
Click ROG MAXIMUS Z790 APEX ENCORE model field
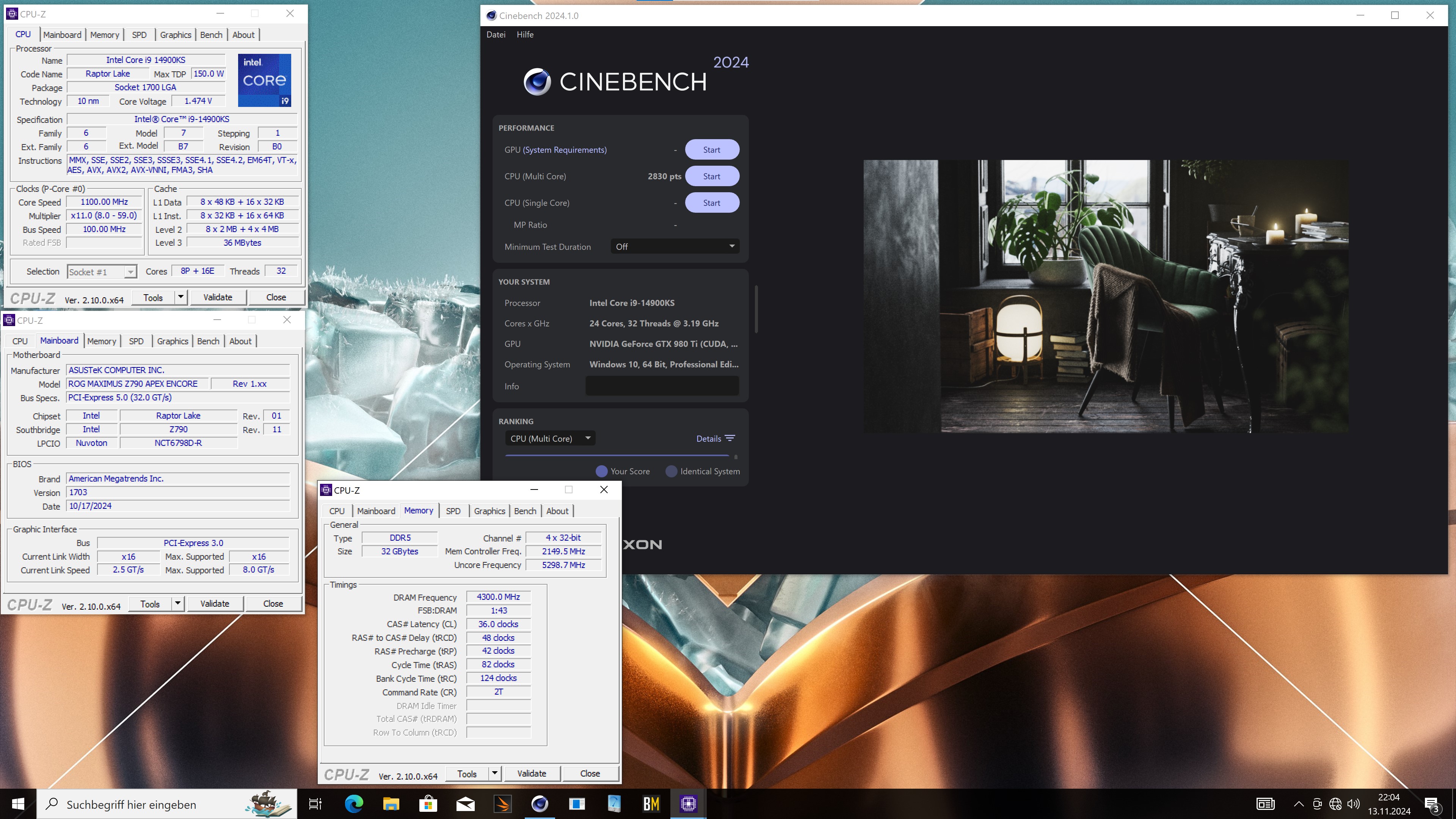[137, 384]
